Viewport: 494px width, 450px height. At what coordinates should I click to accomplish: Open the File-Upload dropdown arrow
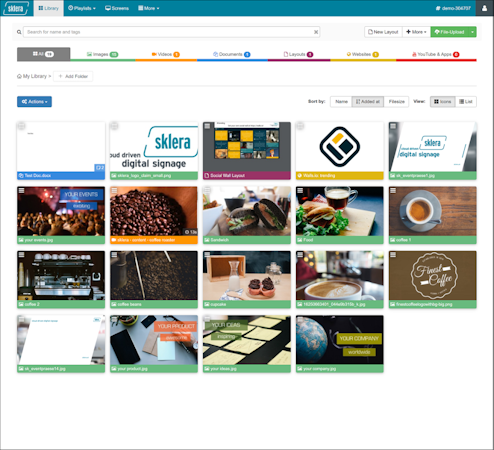click(x=472, y=32)
